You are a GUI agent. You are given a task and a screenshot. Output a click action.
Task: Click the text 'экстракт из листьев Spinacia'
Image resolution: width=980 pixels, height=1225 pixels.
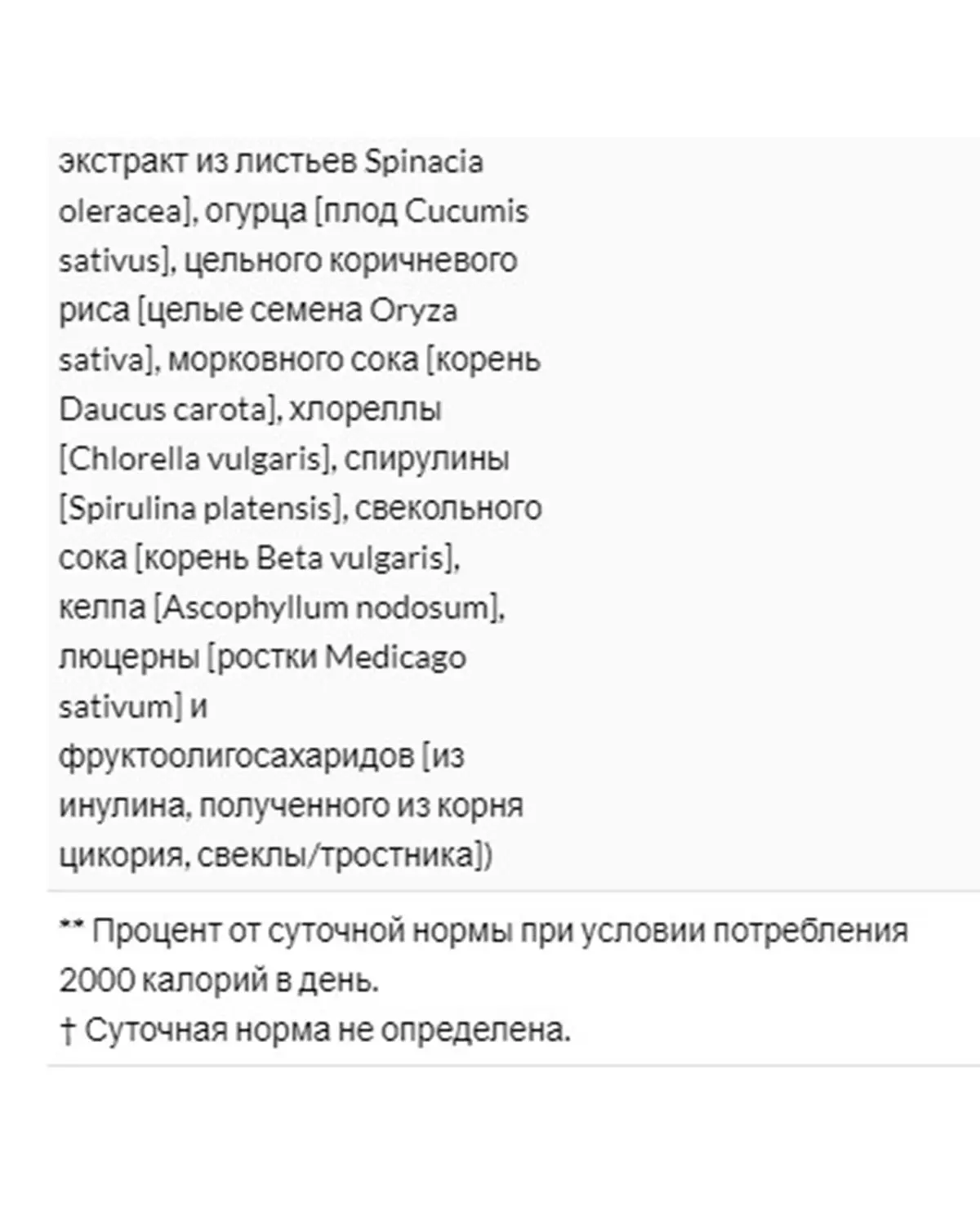tap(271, 163)
